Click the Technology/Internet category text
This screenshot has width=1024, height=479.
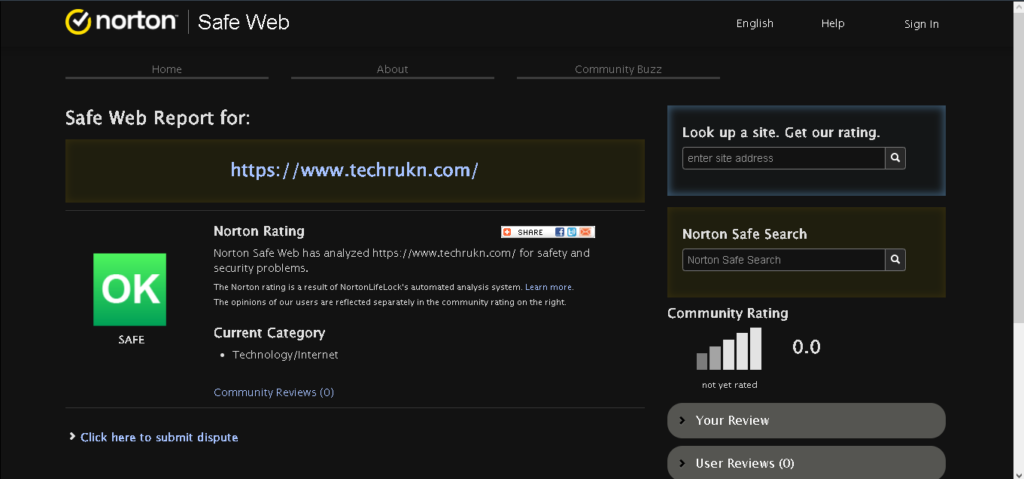pyautogui.click(x=285, y=355)
